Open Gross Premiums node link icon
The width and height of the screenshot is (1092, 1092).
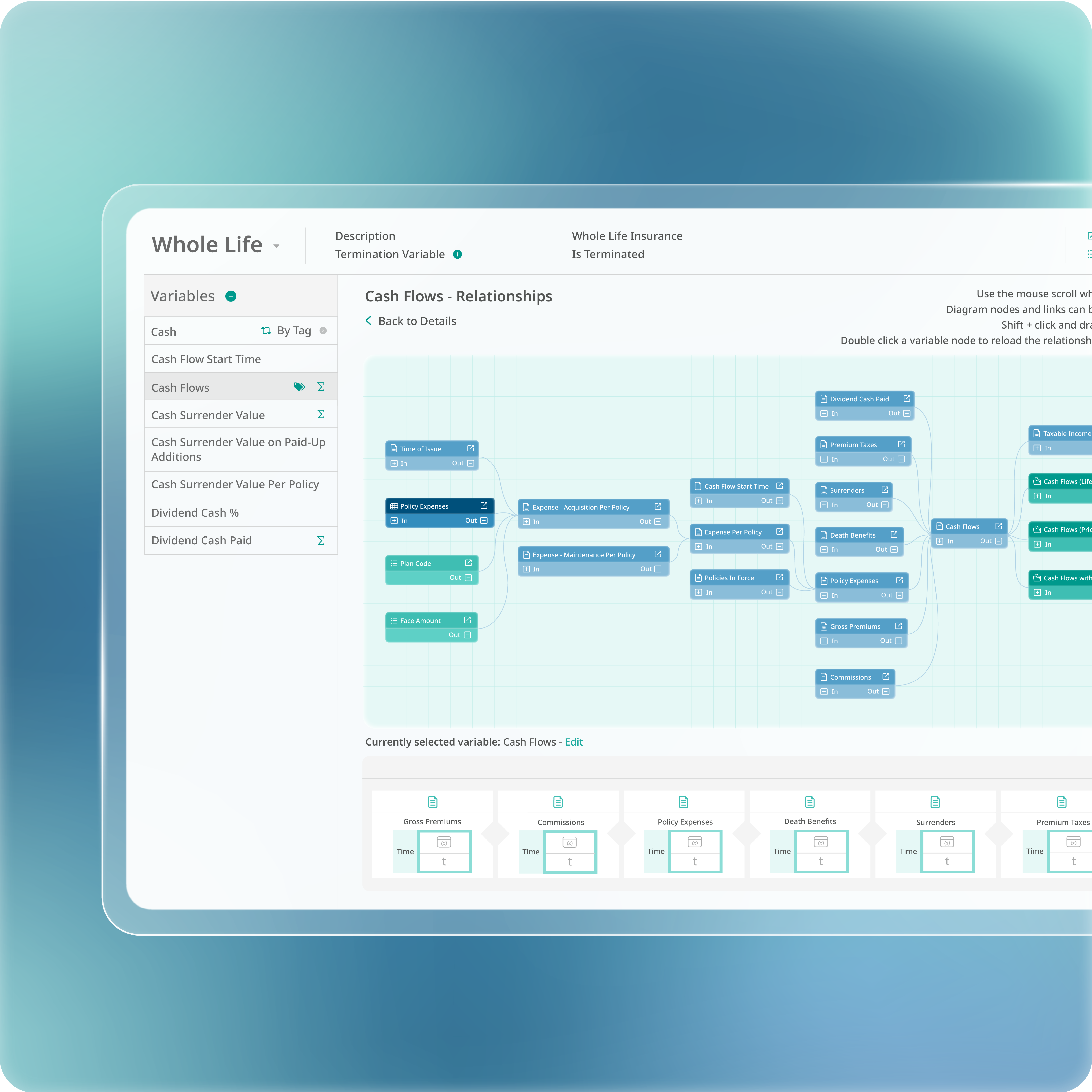tap(899, 626)
